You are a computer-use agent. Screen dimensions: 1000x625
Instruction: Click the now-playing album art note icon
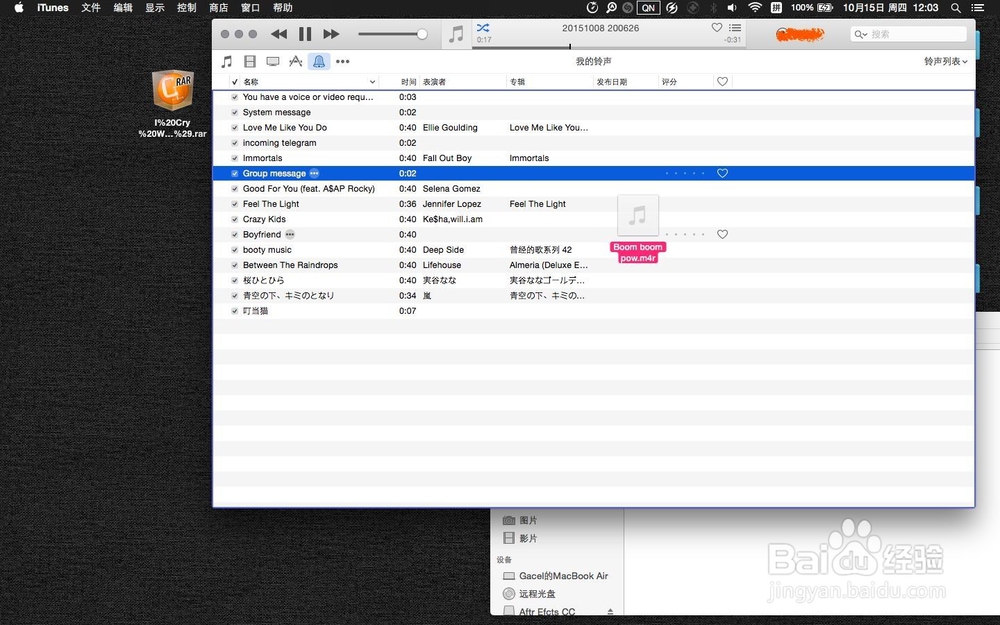pyautogui.click(x=456, y=34)
